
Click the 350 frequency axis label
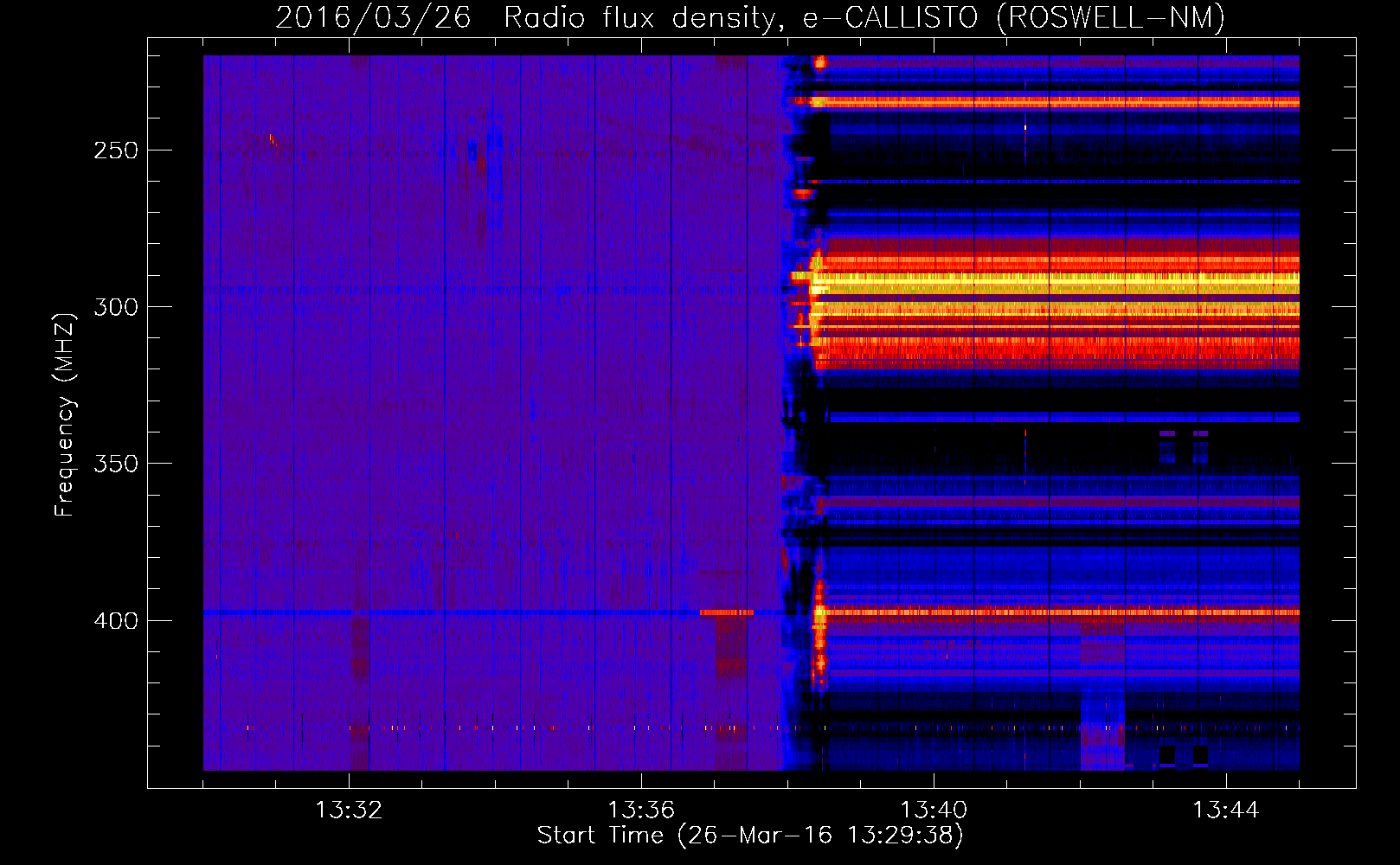point(116,464)
